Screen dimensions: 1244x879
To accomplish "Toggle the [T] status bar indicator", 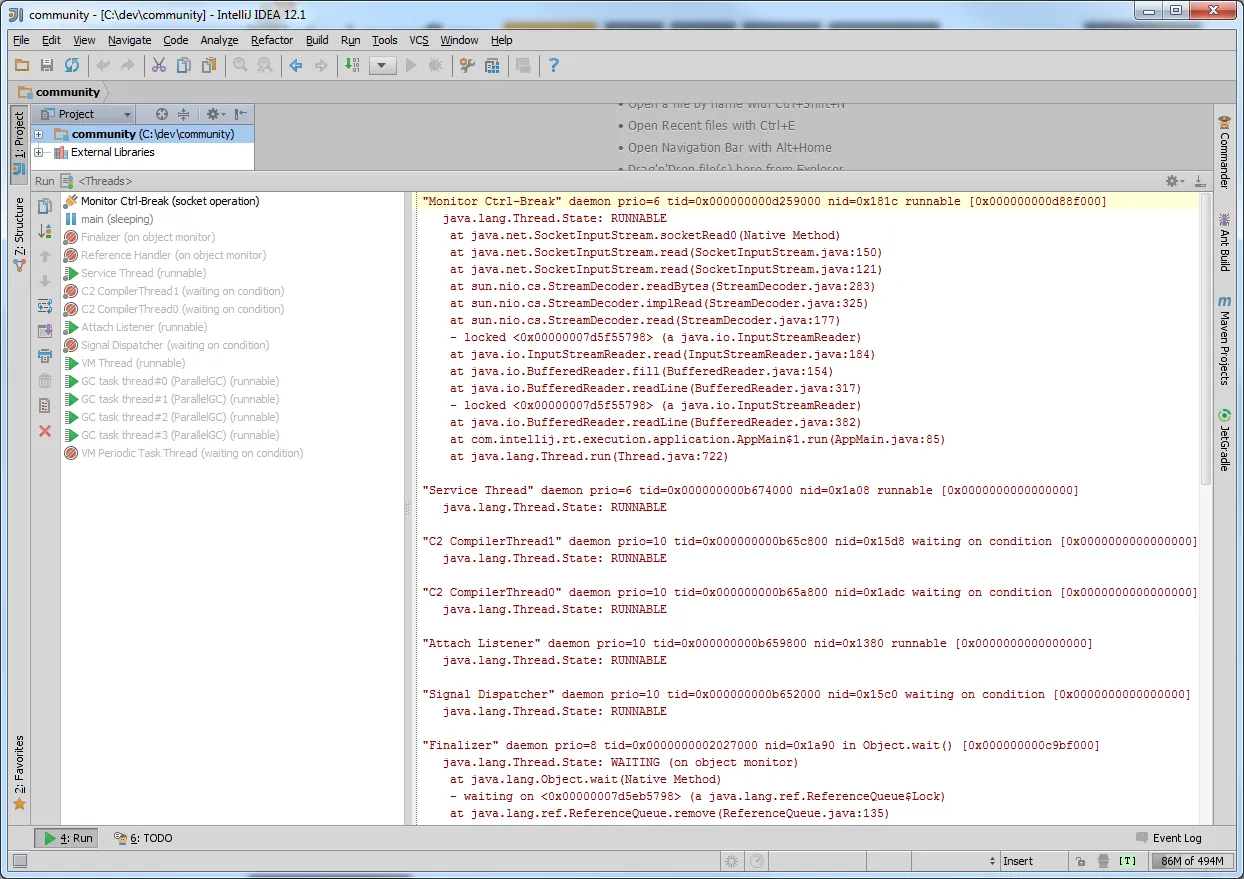I will 1128,861.
